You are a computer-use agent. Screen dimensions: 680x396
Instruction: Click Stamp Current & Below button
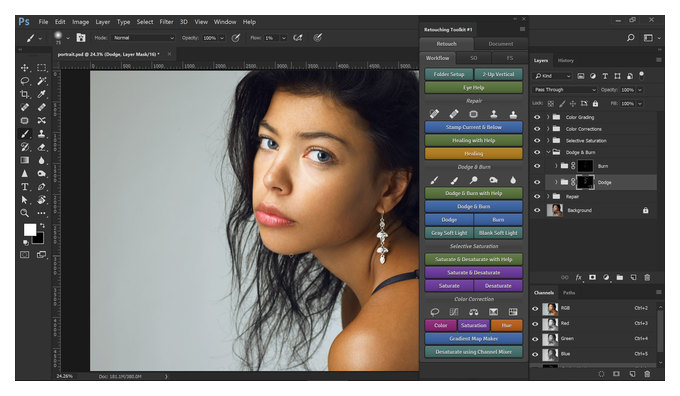click(474, 127)
